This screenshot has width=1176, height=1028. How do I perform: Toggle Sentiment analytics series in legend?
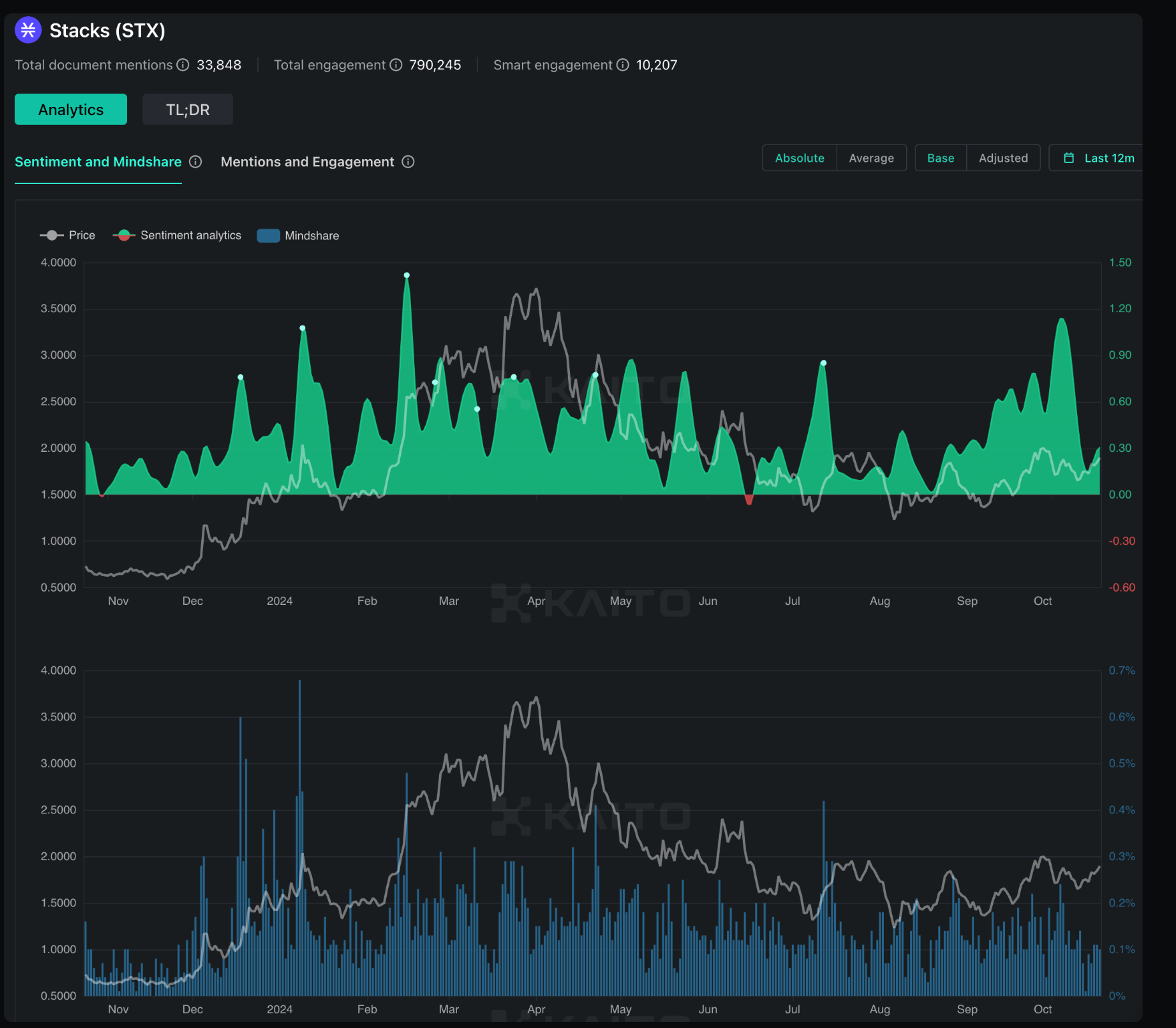click(x=177, y=235)
